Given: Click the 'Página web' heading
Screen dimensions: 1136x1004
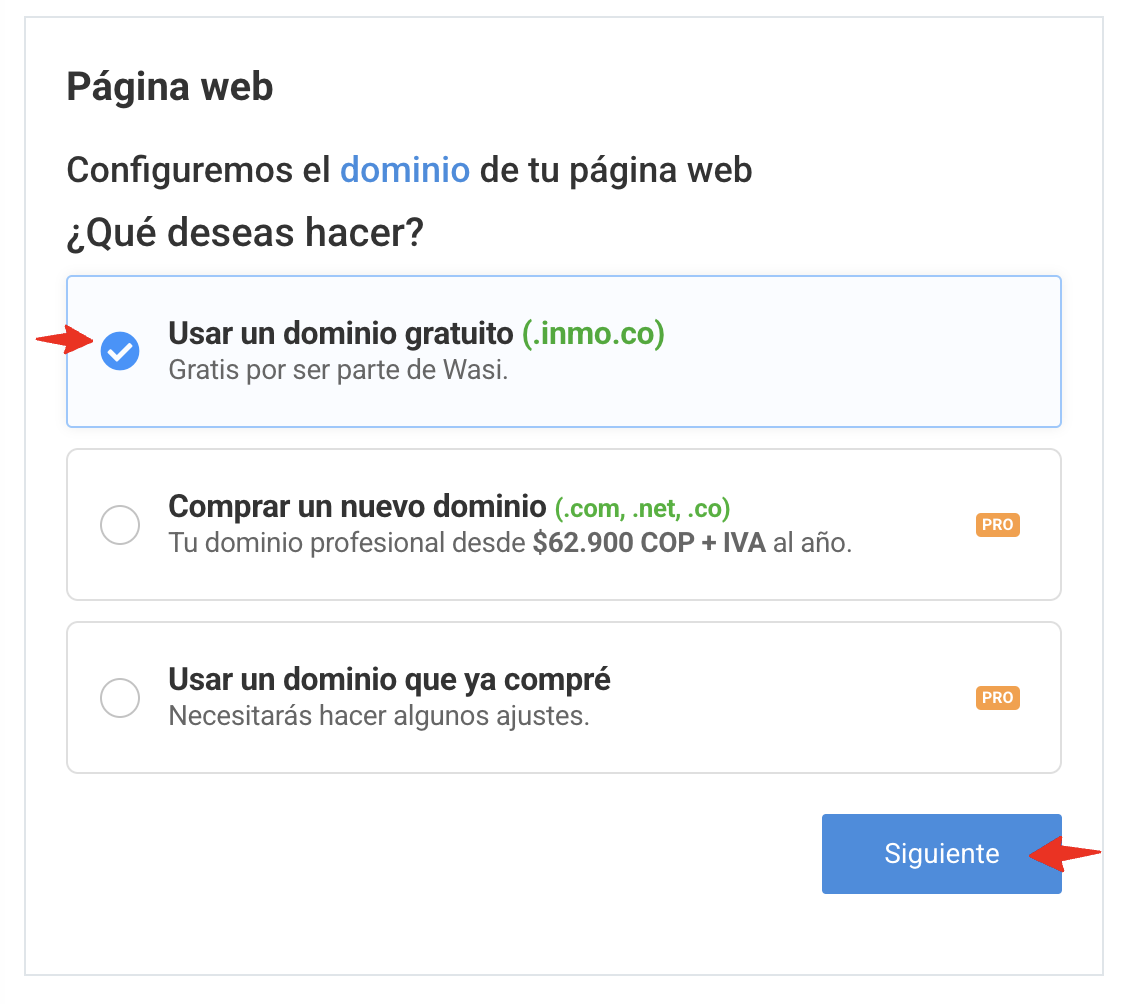Looking at the screenshot, I should [x=170, y=87].
